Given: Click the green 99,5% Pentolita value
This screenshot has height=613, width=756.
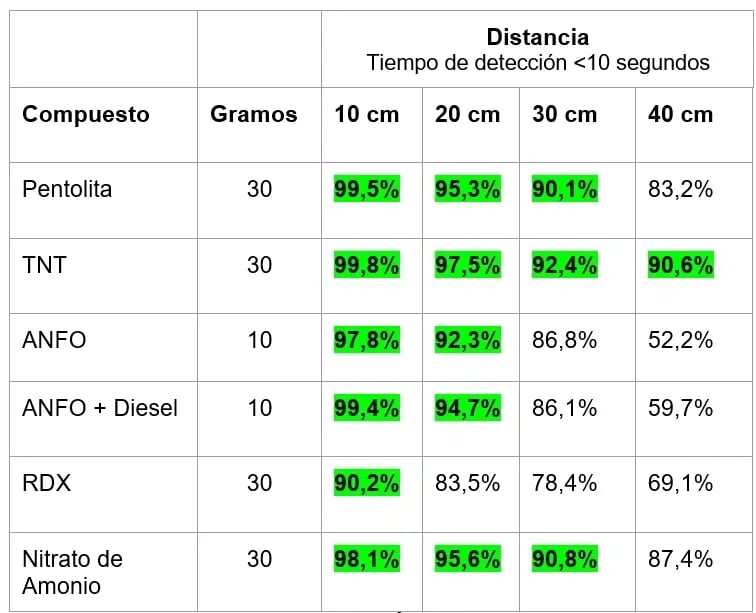Looking at the screenshot, I should coord(367,189).
